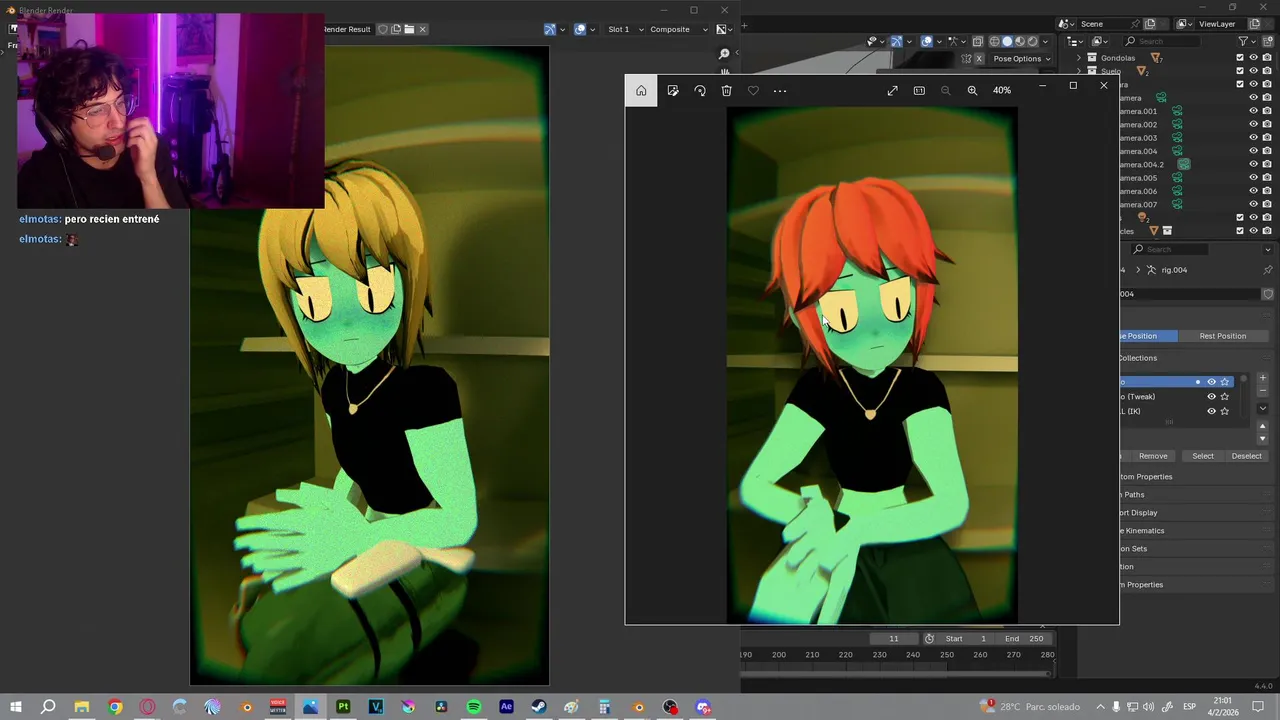The height and width of the screenshot is (720, 1280).
Task: Open the edit image tool in Photos
Action: [673, 90]
